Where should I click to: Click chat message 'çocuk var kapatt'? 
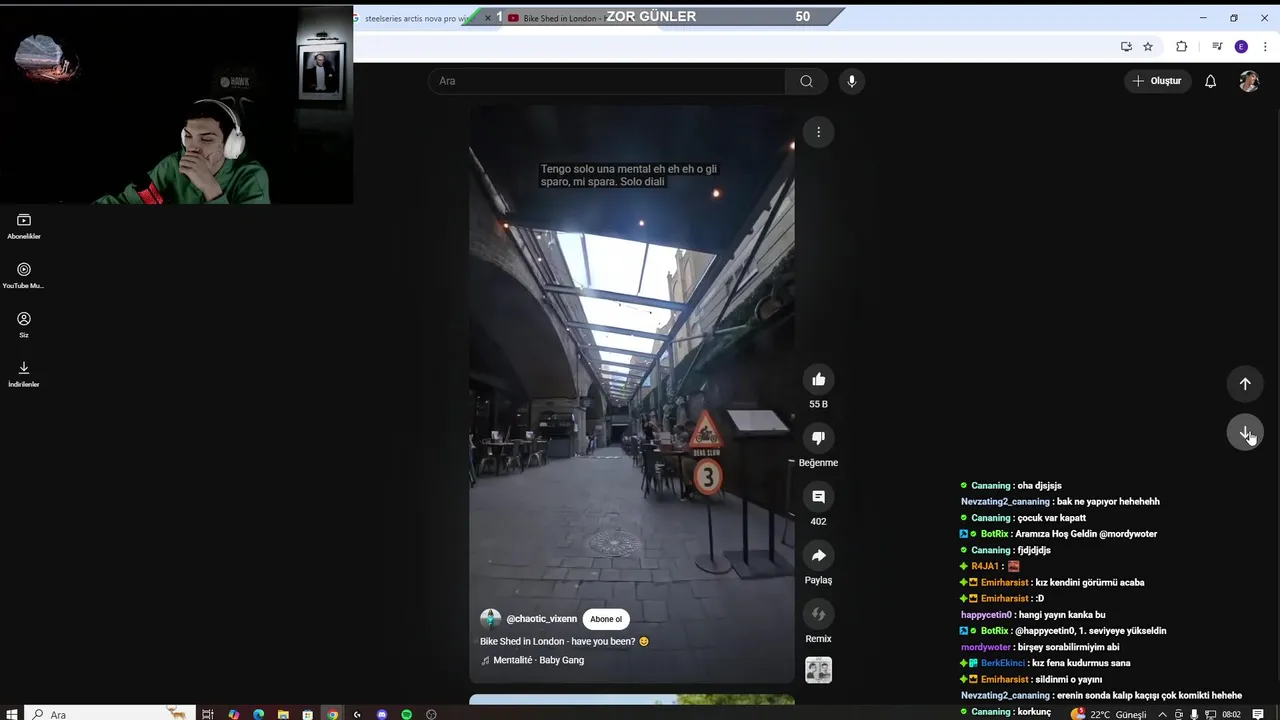pos(1052,518)
